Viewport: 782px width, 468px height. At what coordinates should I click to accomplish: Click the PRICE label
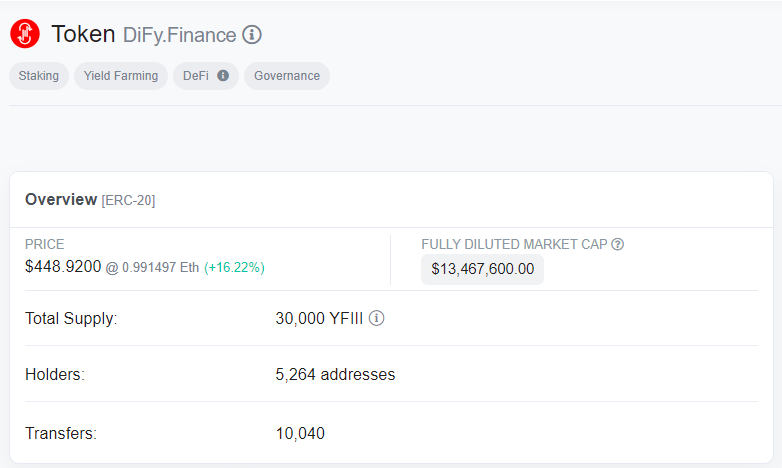(x=45, y=244)
